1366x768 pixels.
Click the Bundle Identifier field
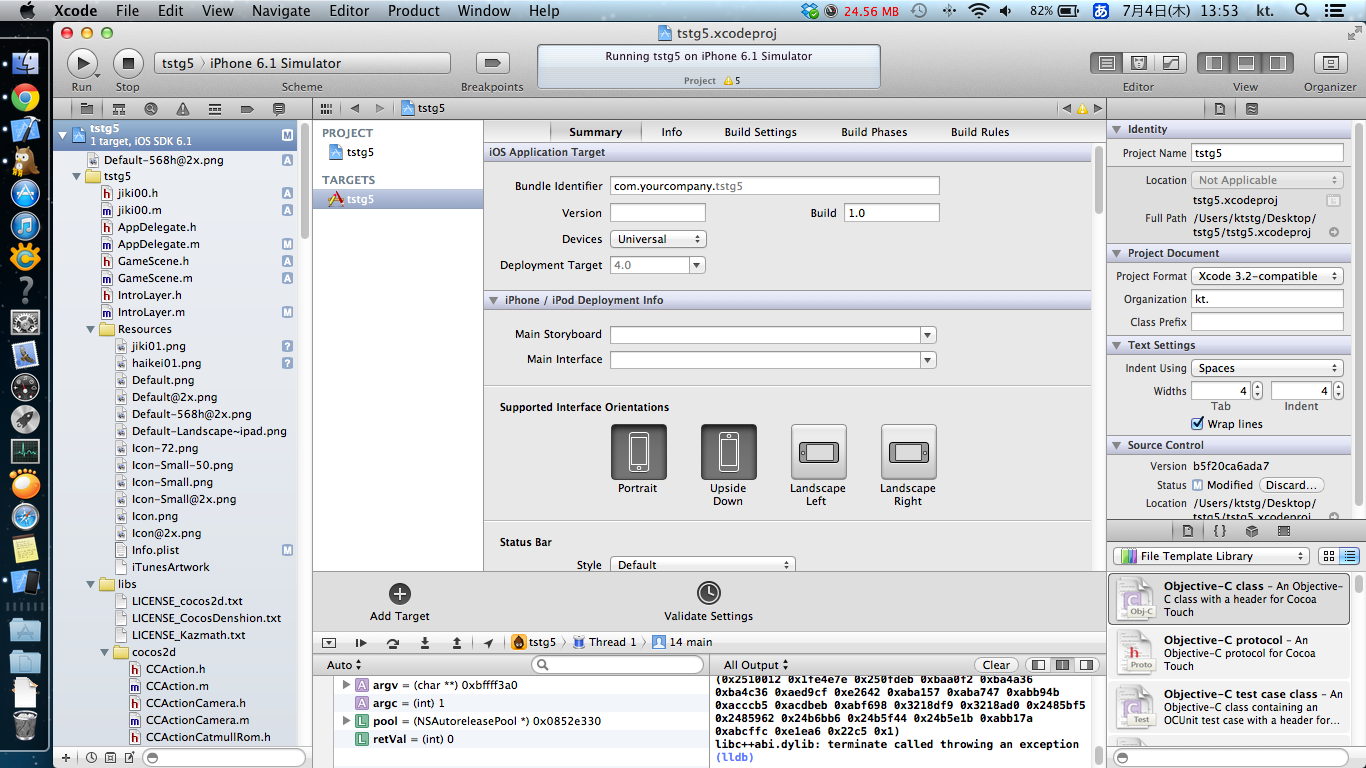[775, 186]
